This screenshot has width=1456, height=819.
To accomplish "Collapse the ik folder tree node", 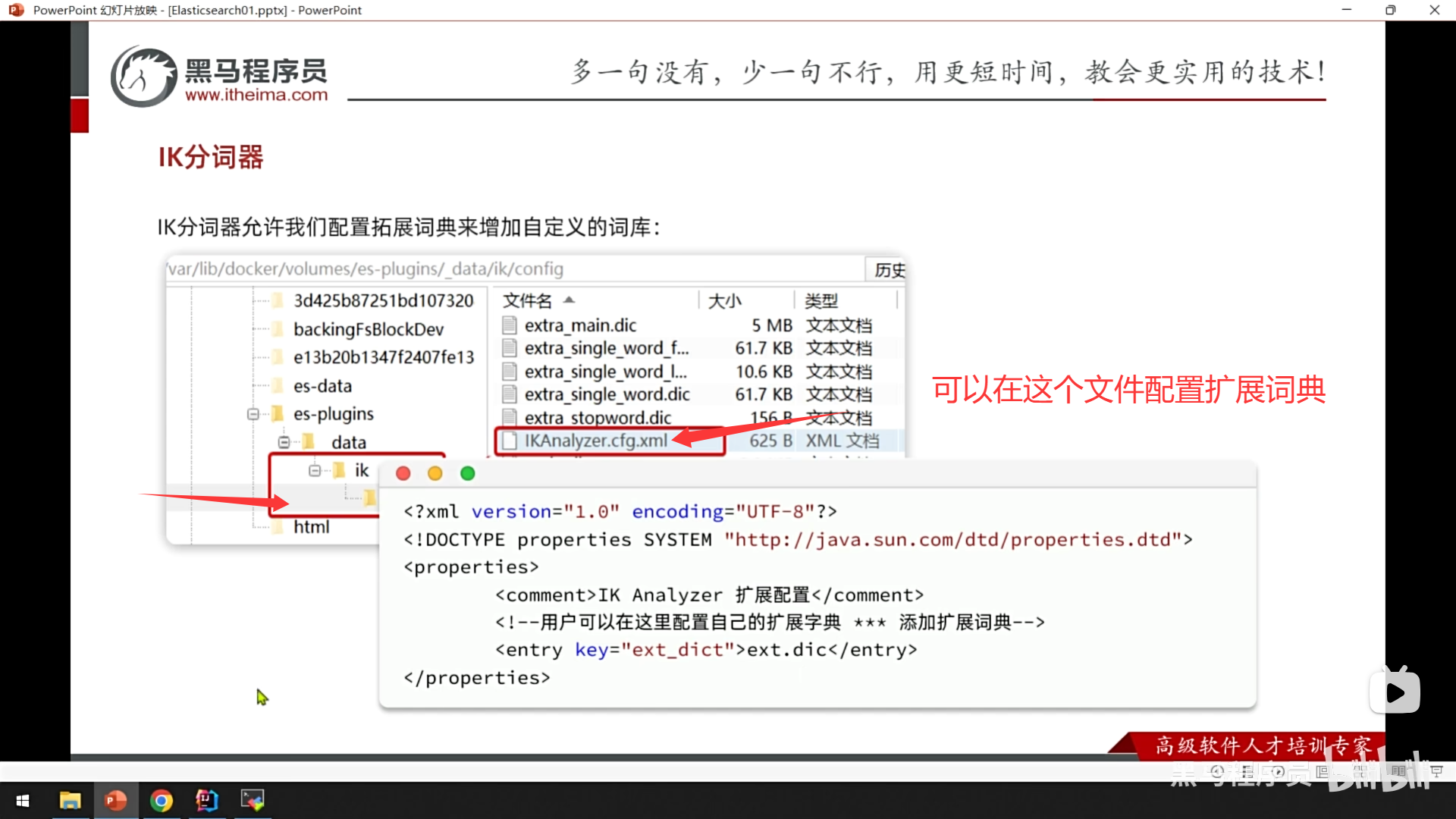I will (x=315, y=471).
